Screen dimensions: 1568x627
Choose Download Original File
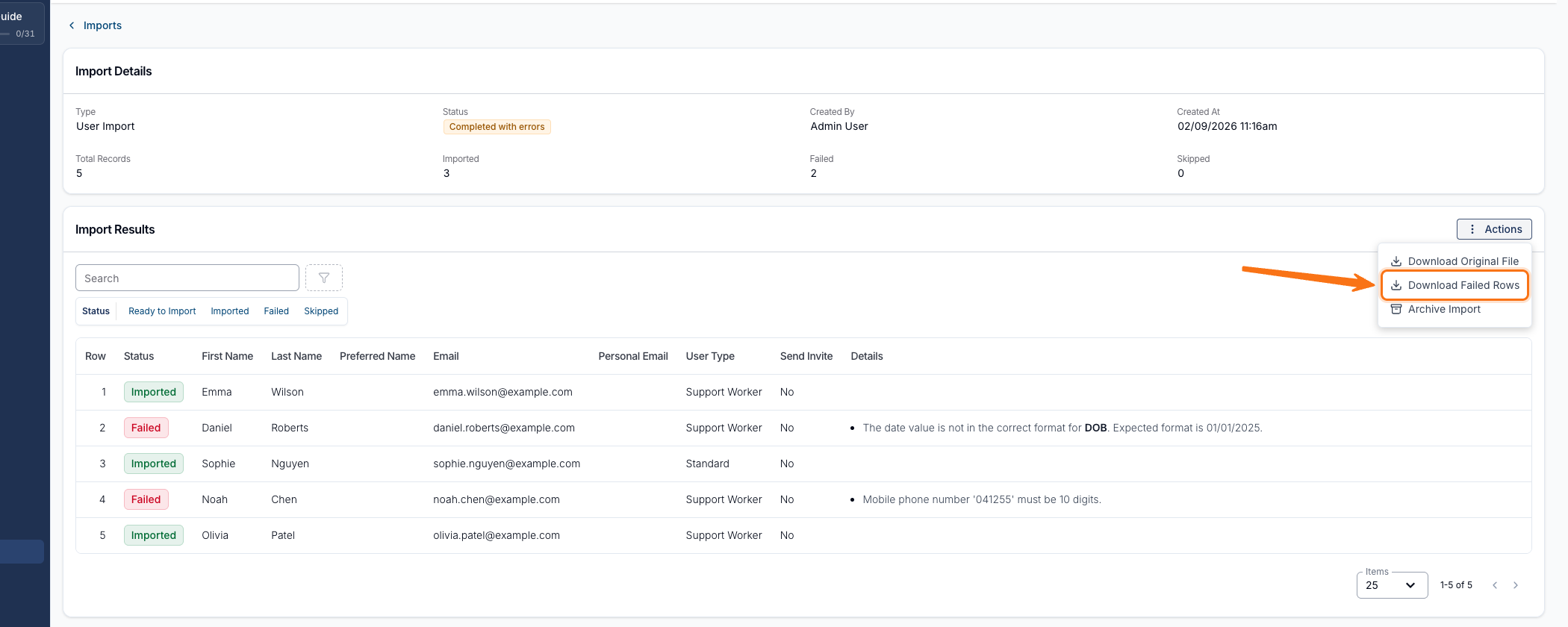point(1455,261)
